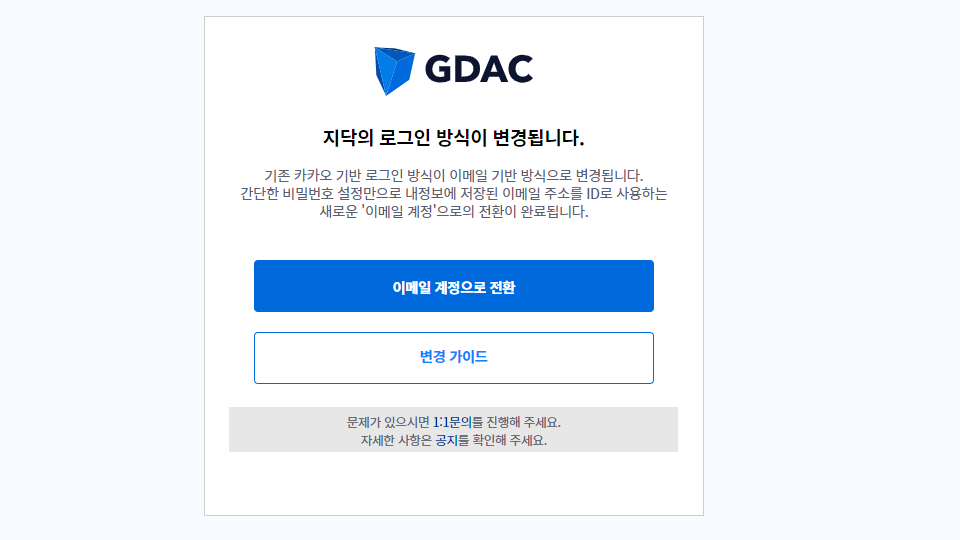The width and height of the screenshot is (960, 540).
Task: Click the line starting with 간단한 비밀번호 설정만으로
Action: pyautogui.click(x=454, y=194)
